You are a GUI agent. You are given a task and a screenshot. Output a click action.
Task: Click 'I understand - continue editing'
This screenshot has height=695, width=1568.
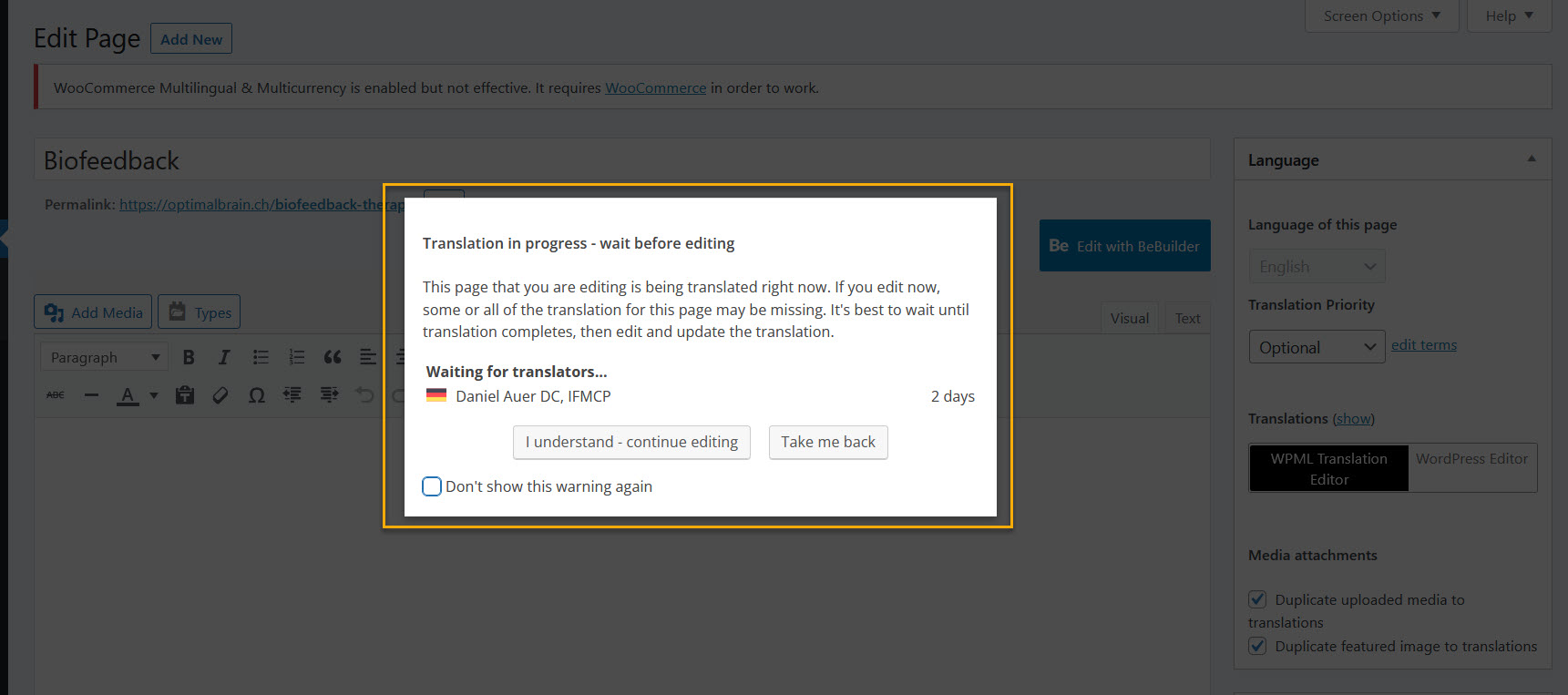click(631, 442)
